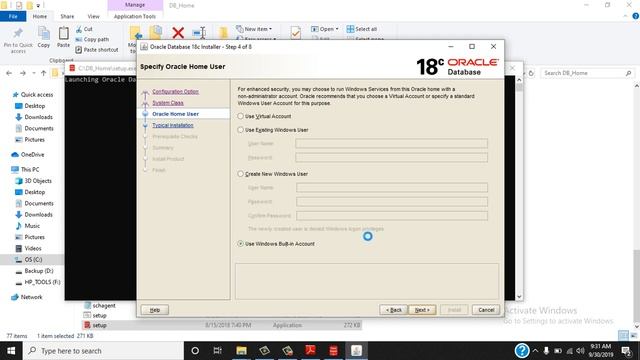Viewport: 640px width, 360px height.
Task: Open the Home ribbon tab
Action: click(40, 16)
